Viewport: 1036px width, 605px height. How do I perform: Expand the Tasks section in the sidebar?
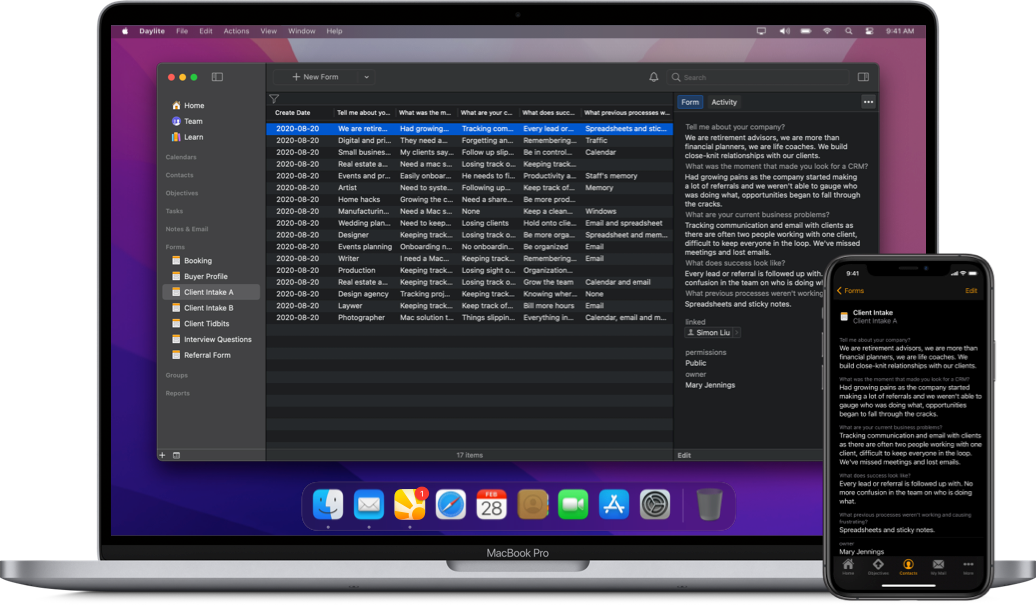pyautogui.click(x=174, y=211)
